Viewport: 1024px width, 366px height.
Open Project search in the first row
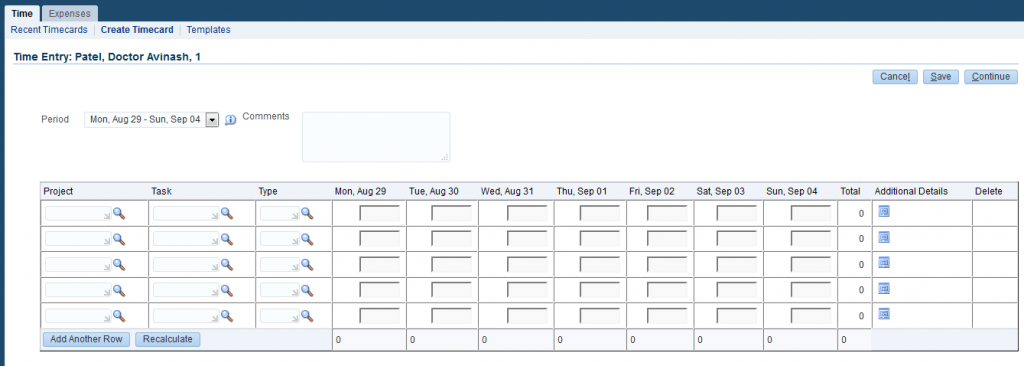point(119,213)
